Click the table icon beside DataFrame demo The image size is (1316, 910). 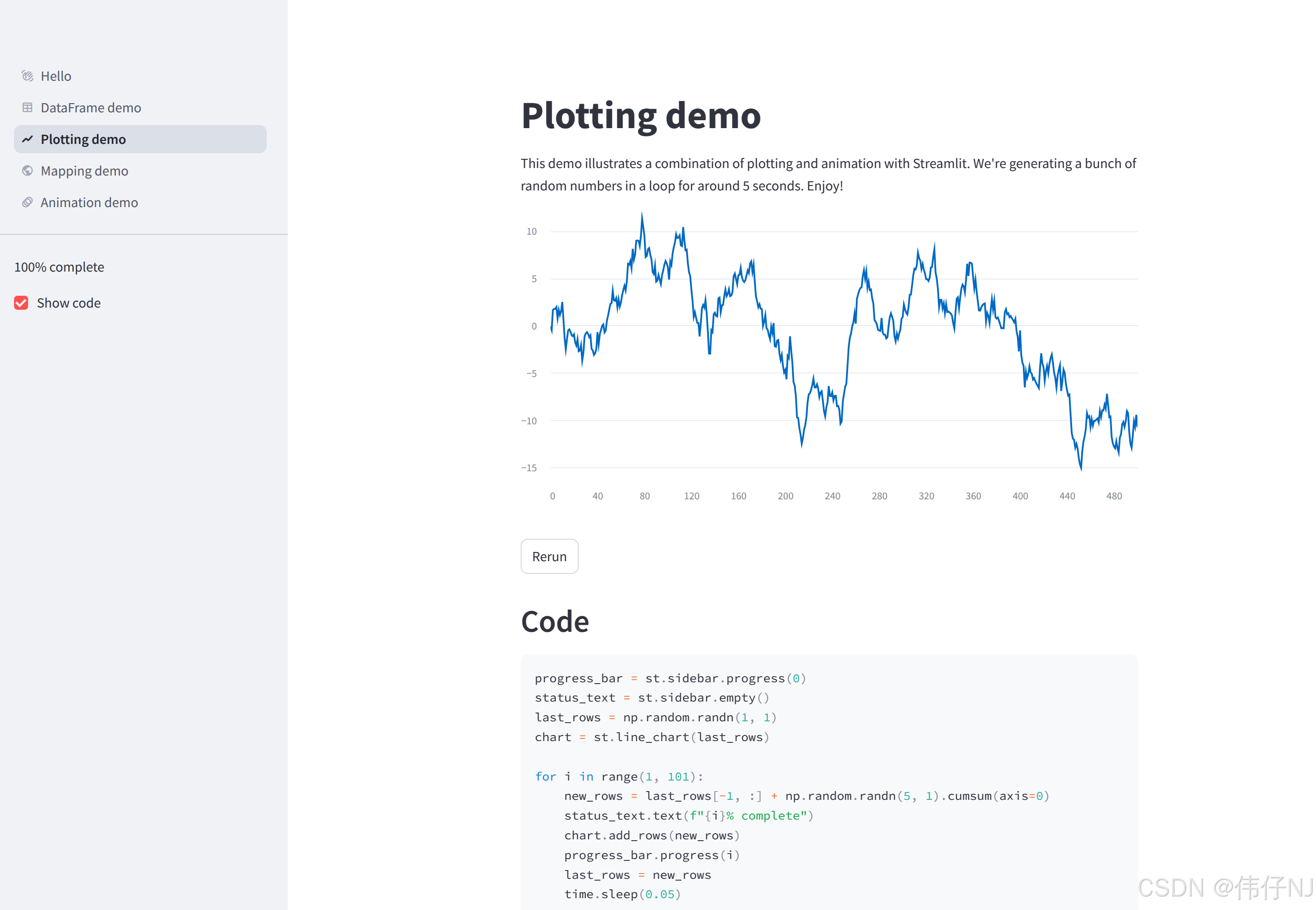tap(27, 107)
